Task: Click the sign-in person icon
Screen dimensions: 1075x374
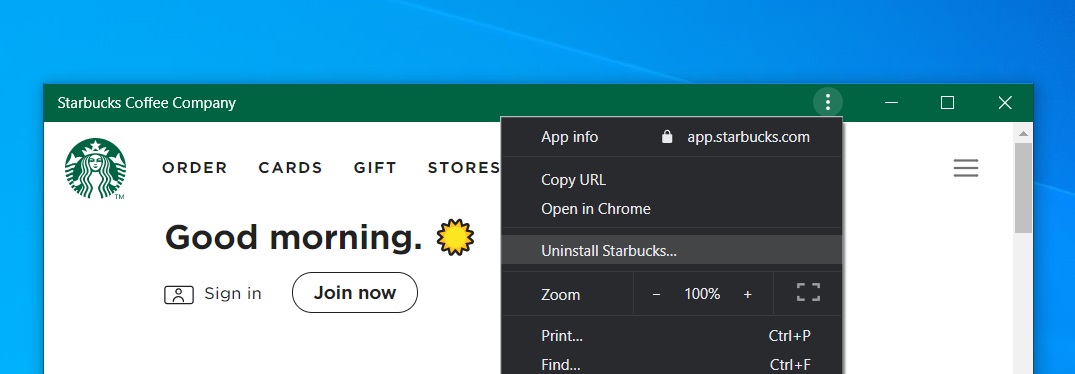Action: point(179,295)
